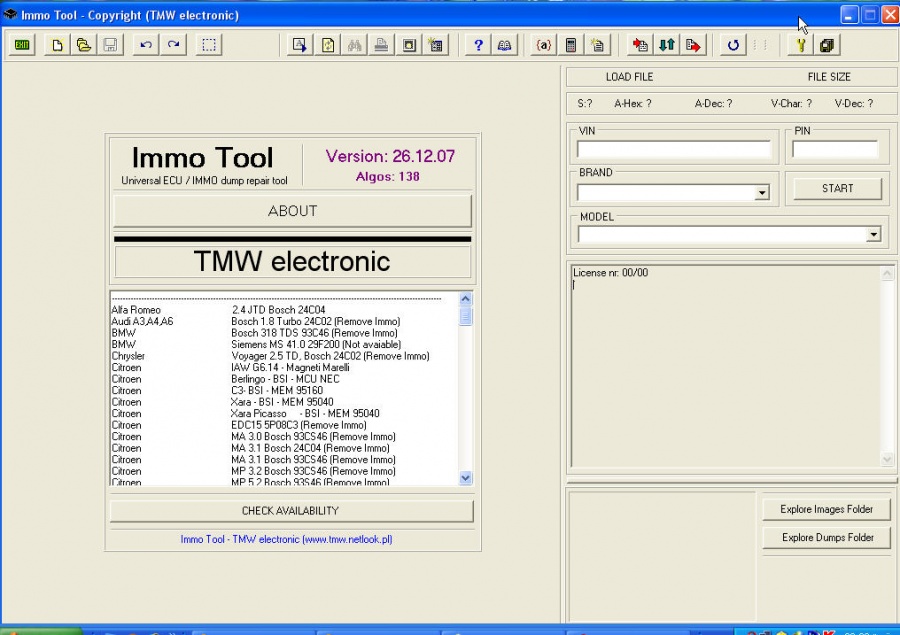Click the blue circular reload arrow icon
The image size is (900, 635).
tap(733, 45)
